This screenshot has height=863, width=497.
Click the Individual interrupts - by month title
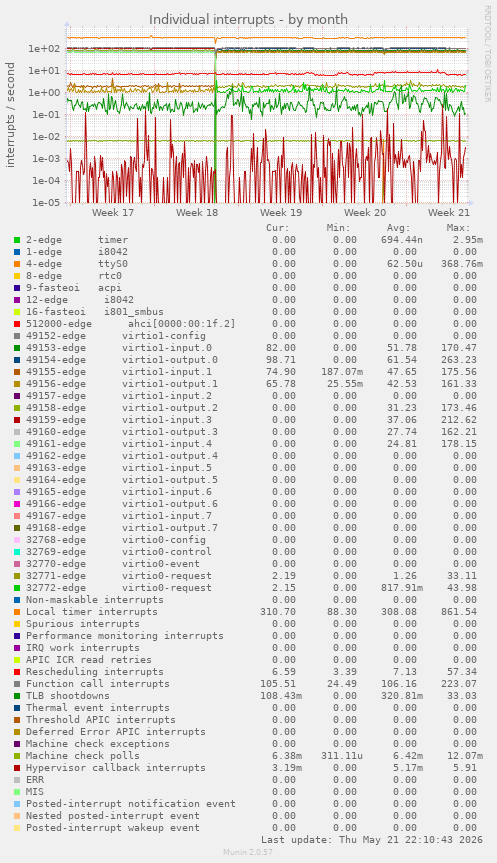(248, 20)
